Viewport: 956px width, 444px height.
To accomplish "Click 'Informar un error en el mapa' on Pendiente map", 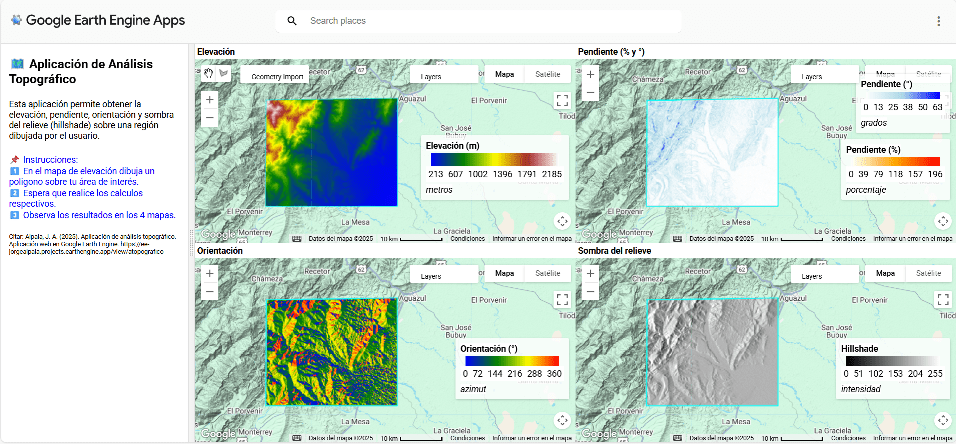I will coord(913,239).
